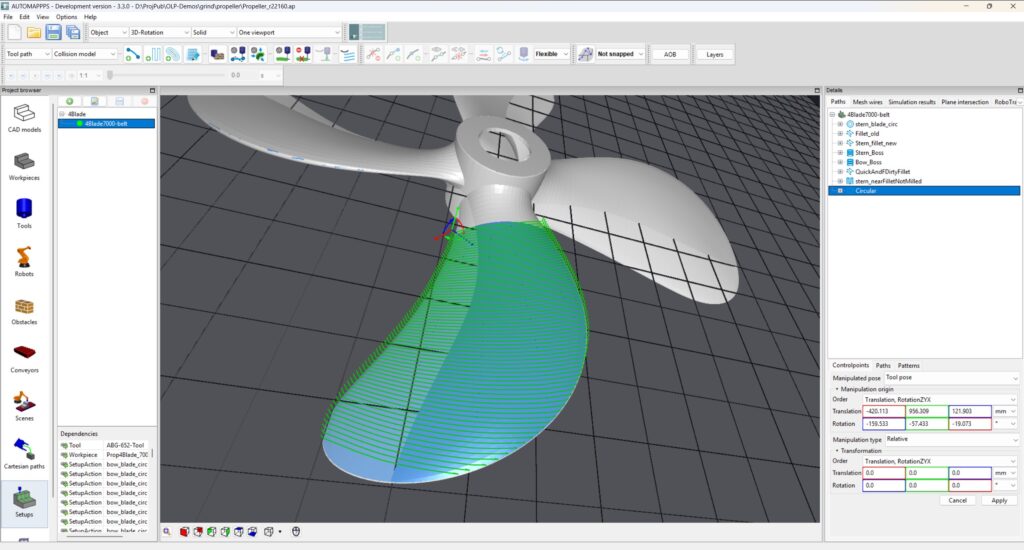This screenshot has height=550, width=1024.
Task: Select 4Blade7000-belt in the project browser
Action: point(106,123)
